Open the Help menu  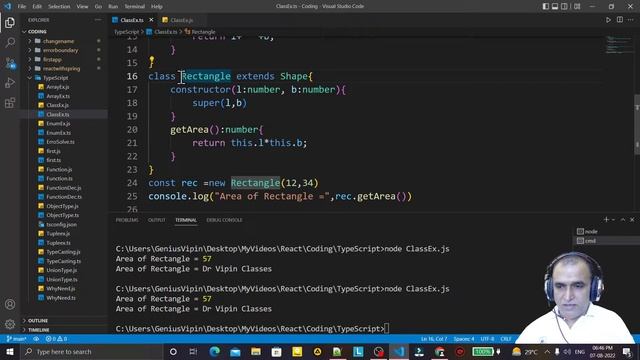[157, 7]
